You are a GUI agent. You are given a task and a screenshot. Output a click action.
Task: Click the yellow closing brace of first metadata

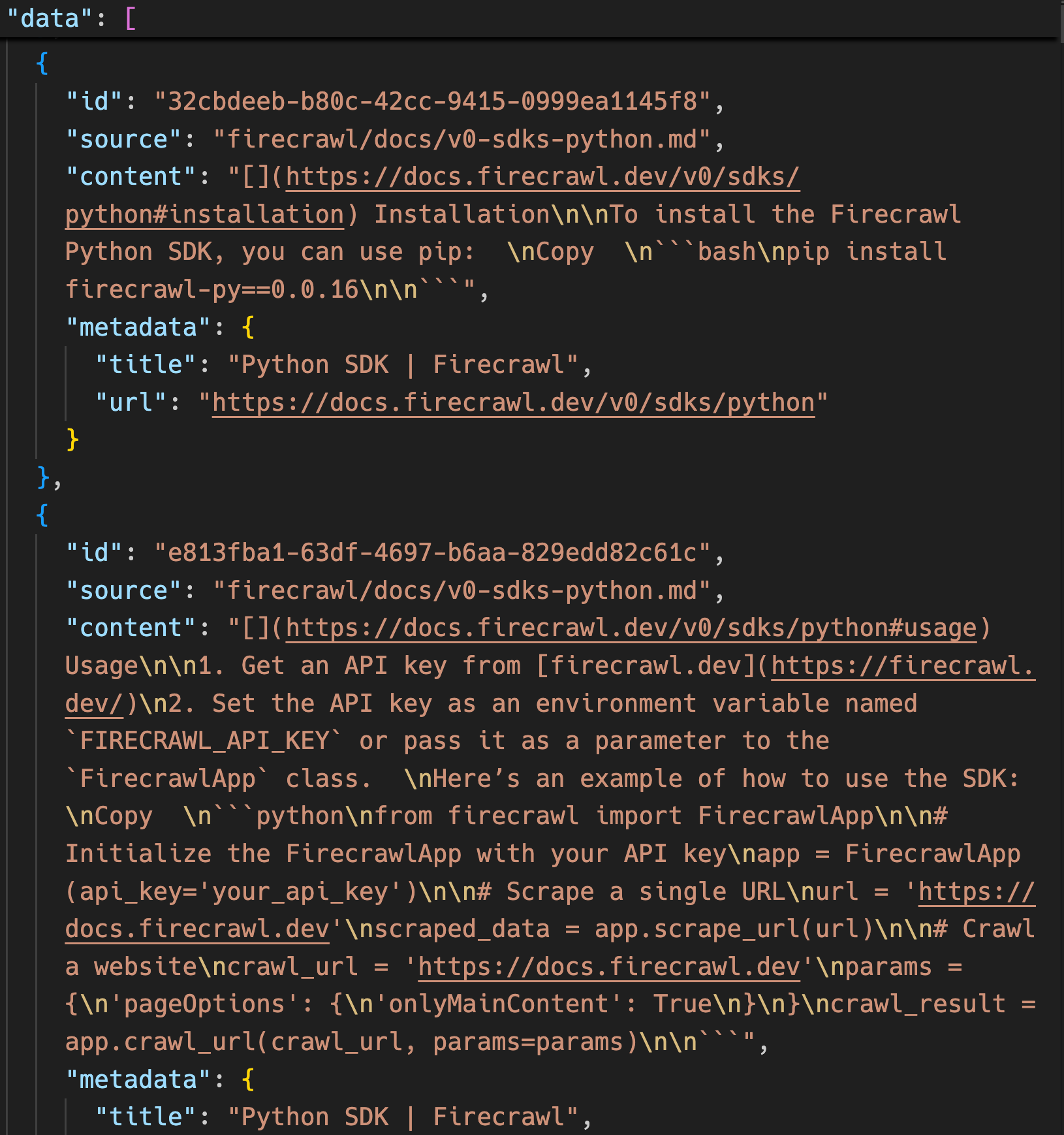pos(72,440)
